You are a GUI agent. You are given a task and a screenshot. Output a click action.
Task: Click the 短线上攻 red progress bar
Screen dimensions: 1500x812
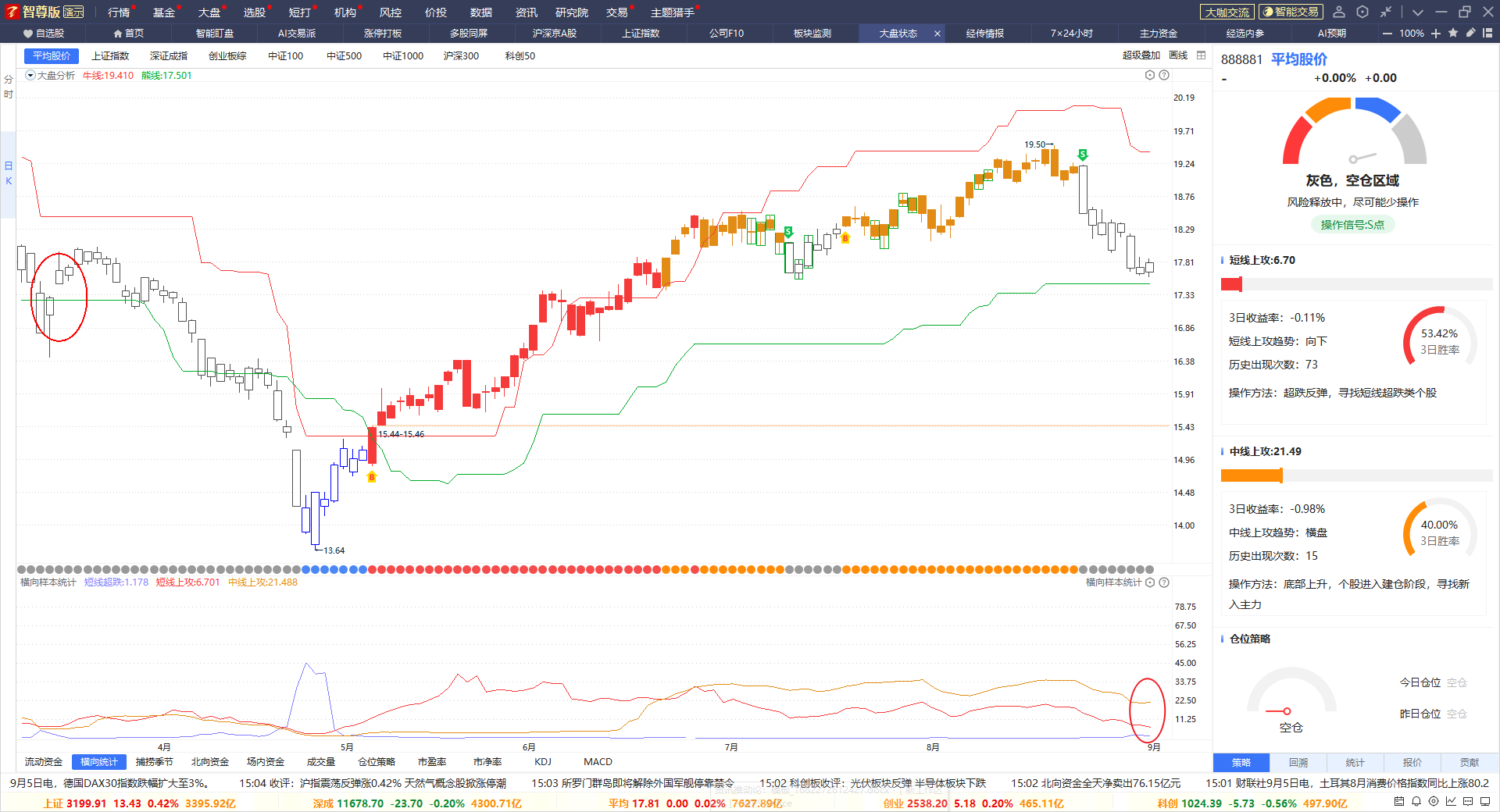pyautogui.click(x=1231, y=284)
